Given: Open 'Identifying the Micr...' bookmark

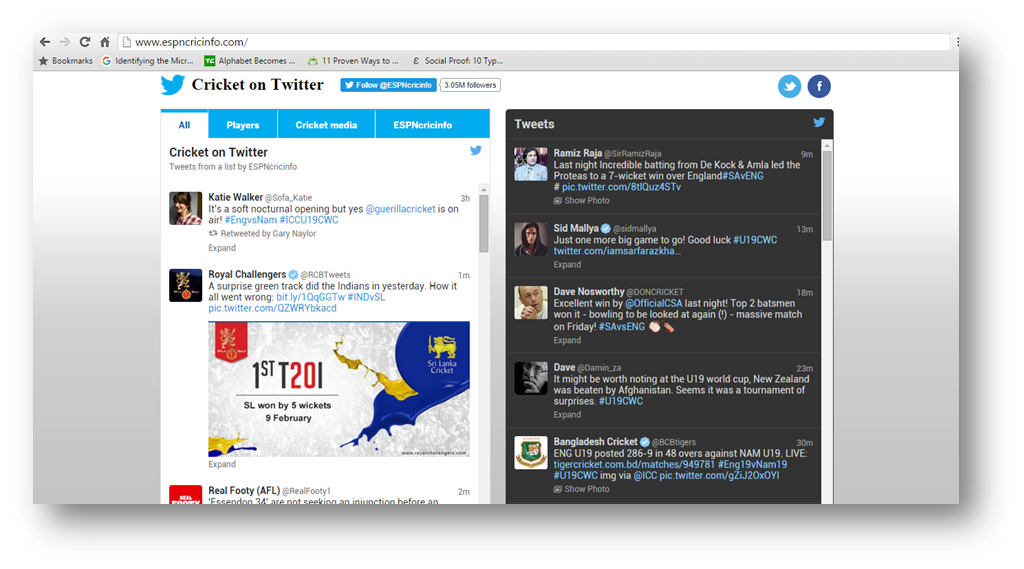Looking at the screenshot, I should click(x=148, y=61).
